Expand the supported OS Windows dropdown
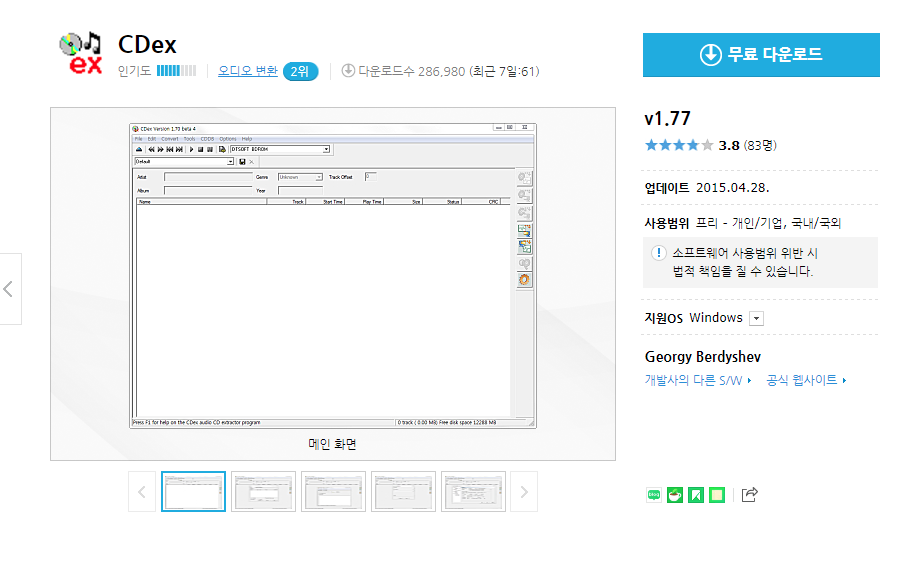 pyautogui.click(x=756, y=318)
